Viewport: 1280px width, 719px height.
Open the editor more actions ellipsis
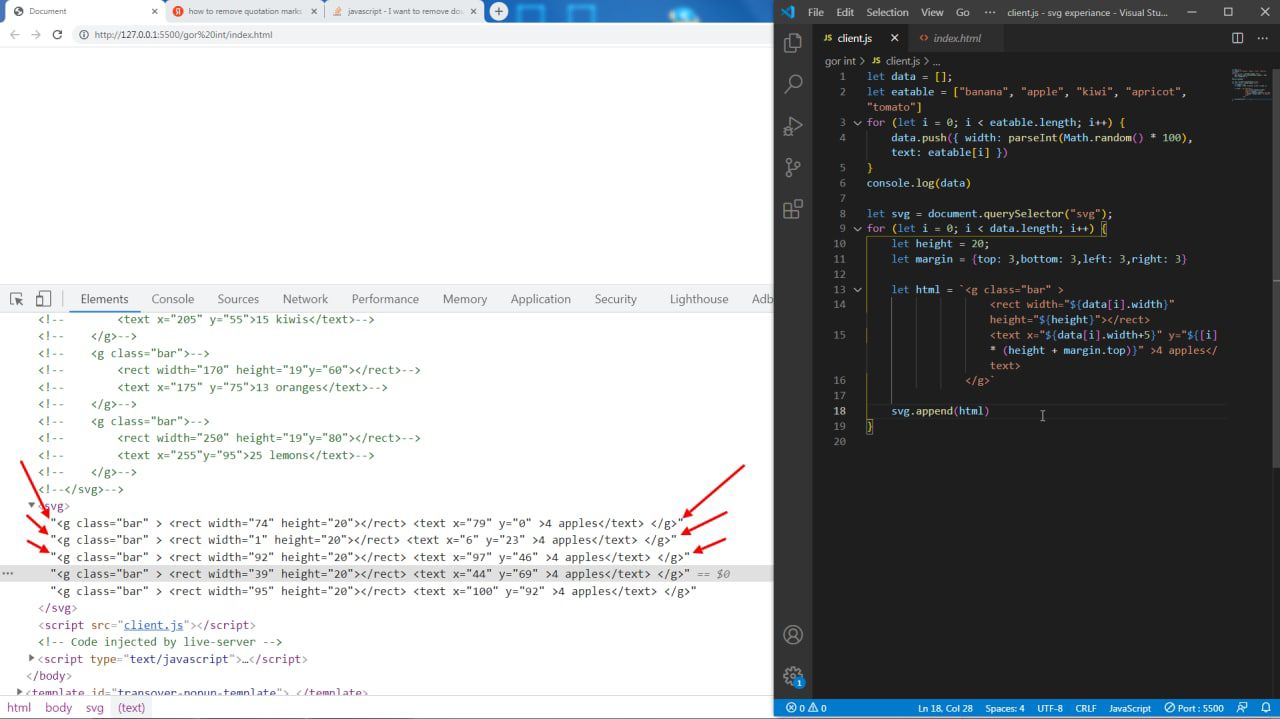(1261, 38)
